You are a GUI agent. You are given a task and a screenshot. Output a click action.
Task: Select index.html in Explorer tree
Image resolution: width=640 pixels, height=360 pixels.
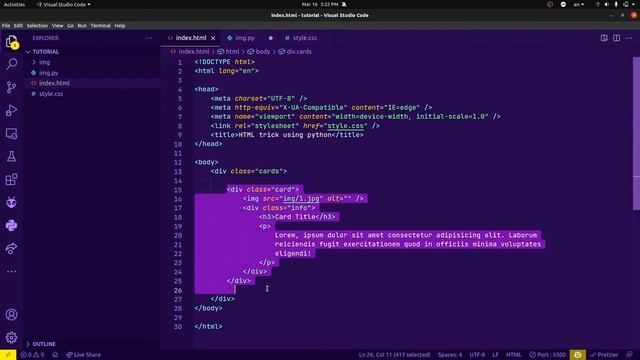pos(54,83)
